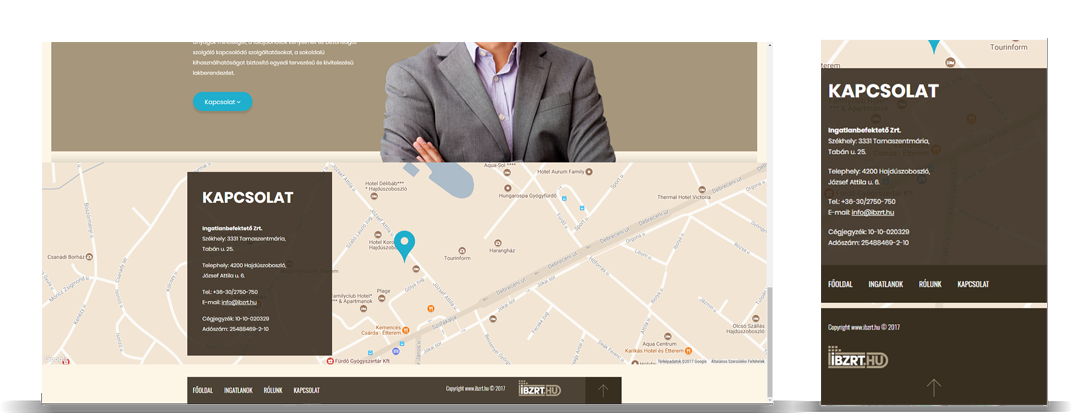Open INGATLANOK in the mobile footer menu
The width and height of the screenshot is (1072, 413).
[x=886, y=284]
